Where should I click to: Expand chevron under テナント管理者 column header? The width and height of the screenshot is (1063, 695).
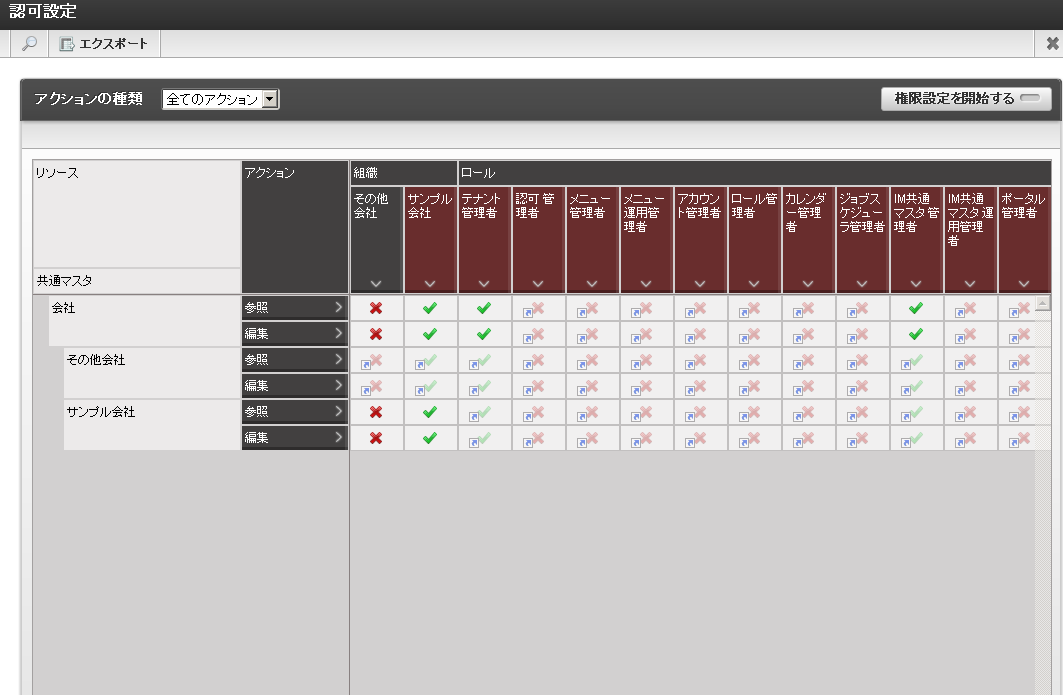(483, 283)
